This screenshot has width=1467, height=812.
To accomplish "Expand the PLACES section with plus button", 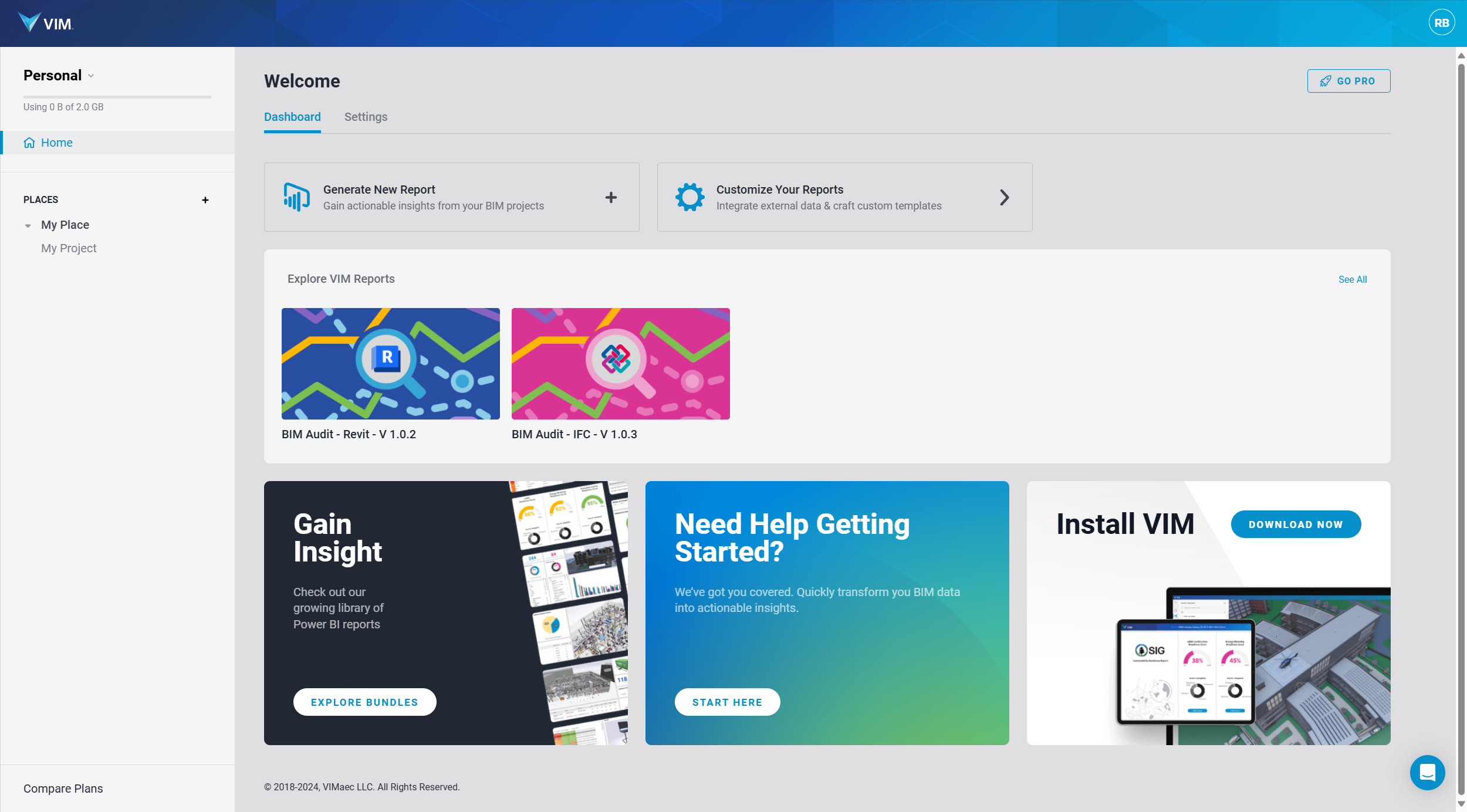I will [205, 199].
